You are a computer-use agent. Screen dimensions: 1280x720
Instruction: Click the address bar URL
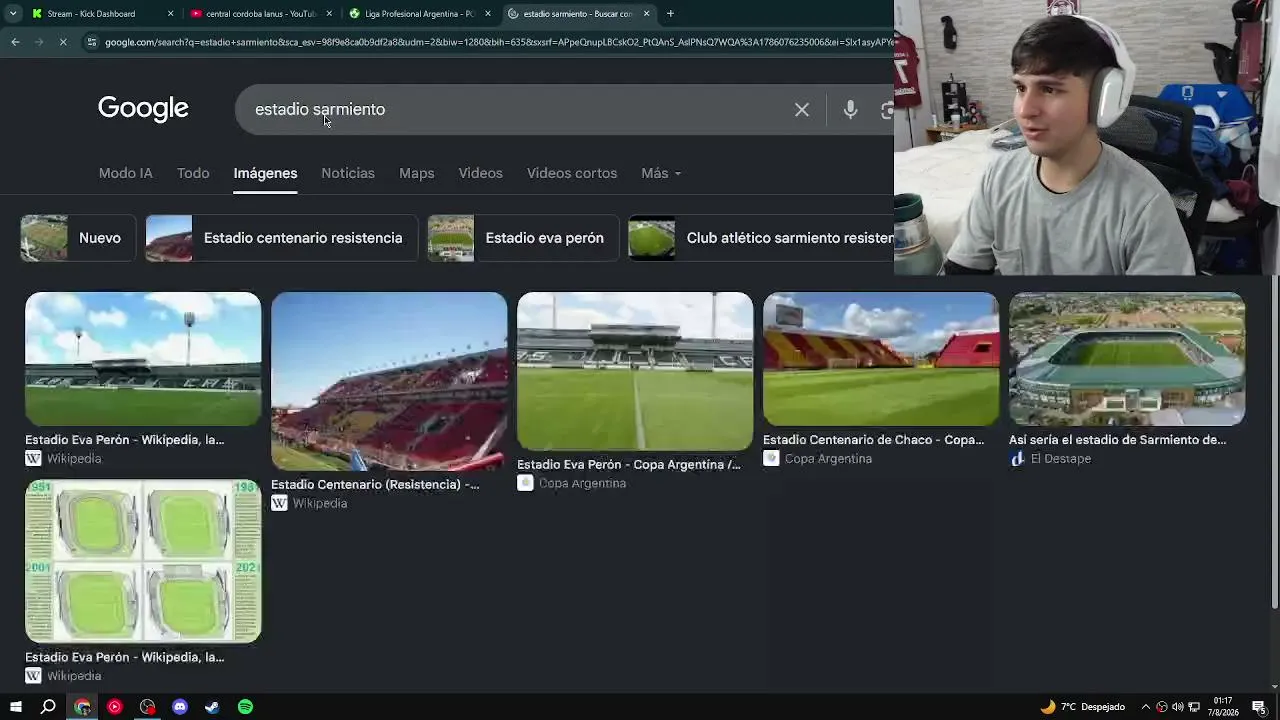tap(498, 42)
